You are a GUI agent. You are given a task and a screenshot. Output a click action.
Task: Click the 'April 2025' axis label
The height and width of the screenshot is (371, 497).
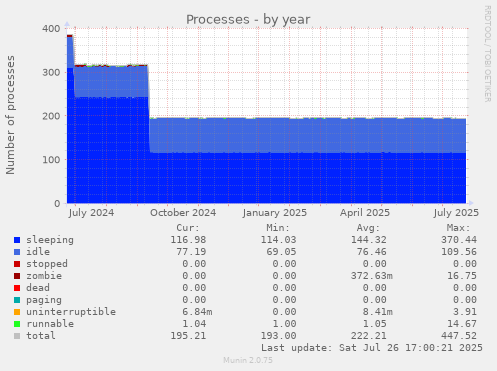365,213
